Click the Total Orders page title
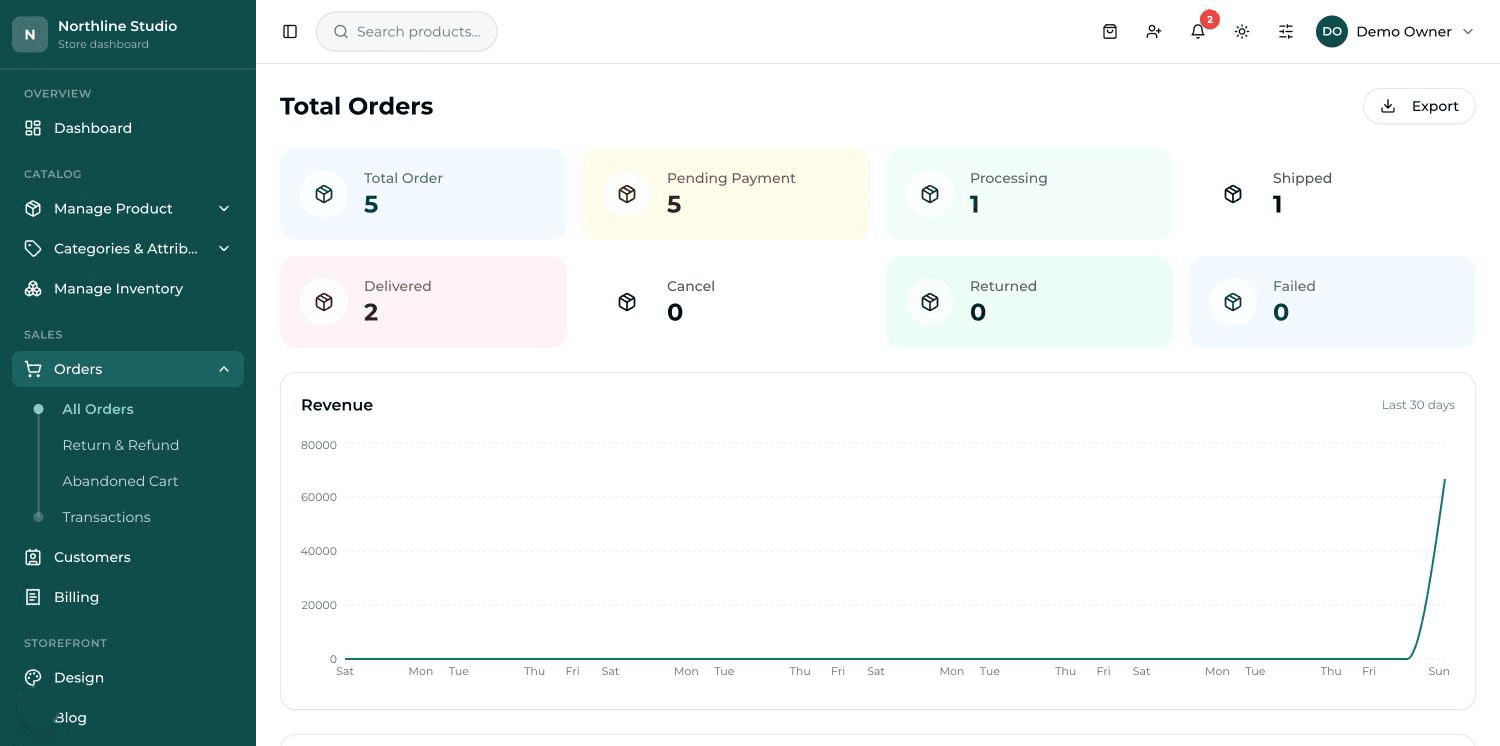The image size is (1500, 746). pyautogui.click(x=356, y=106)
